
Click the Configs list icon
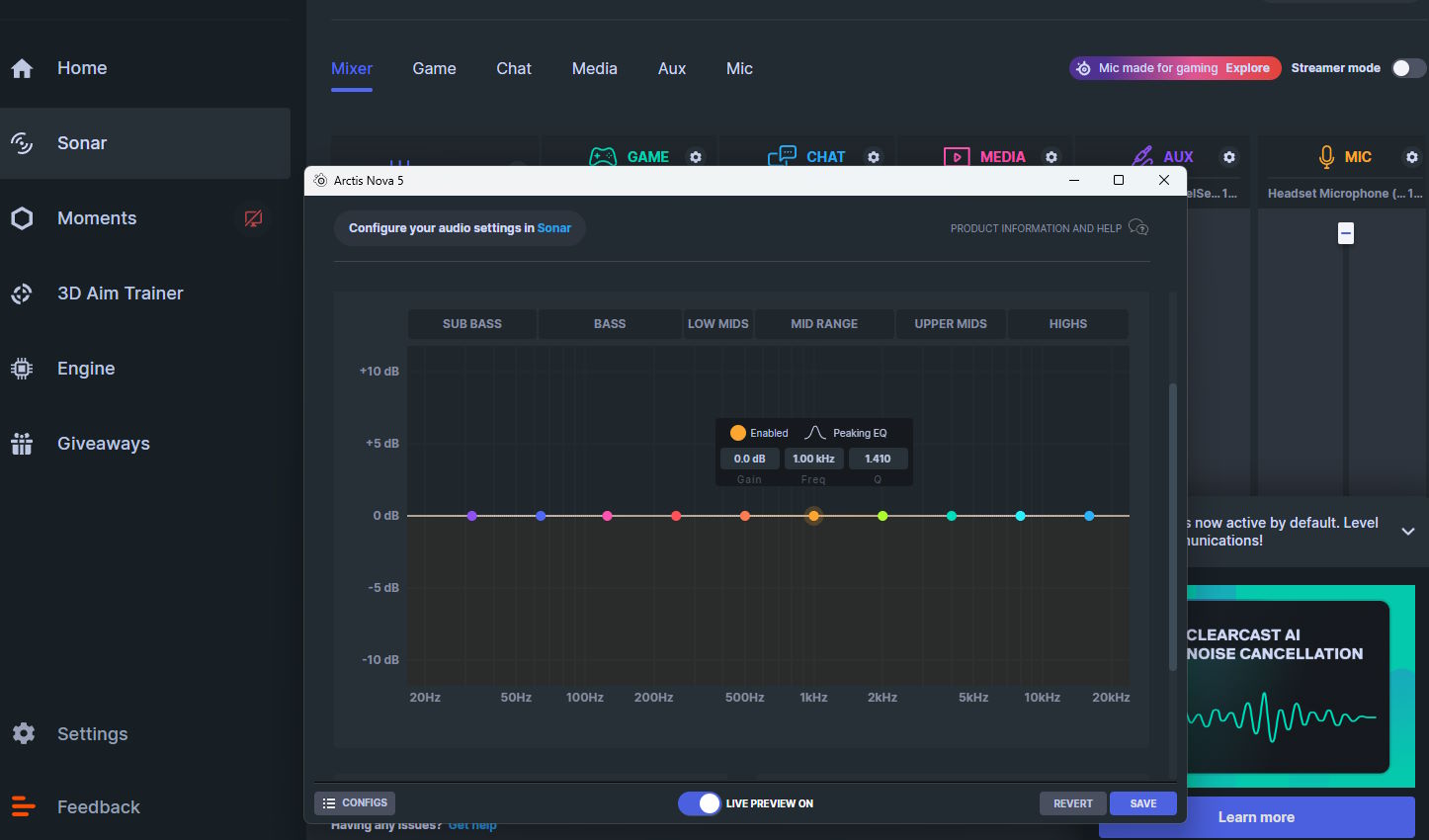click(329, 803)
